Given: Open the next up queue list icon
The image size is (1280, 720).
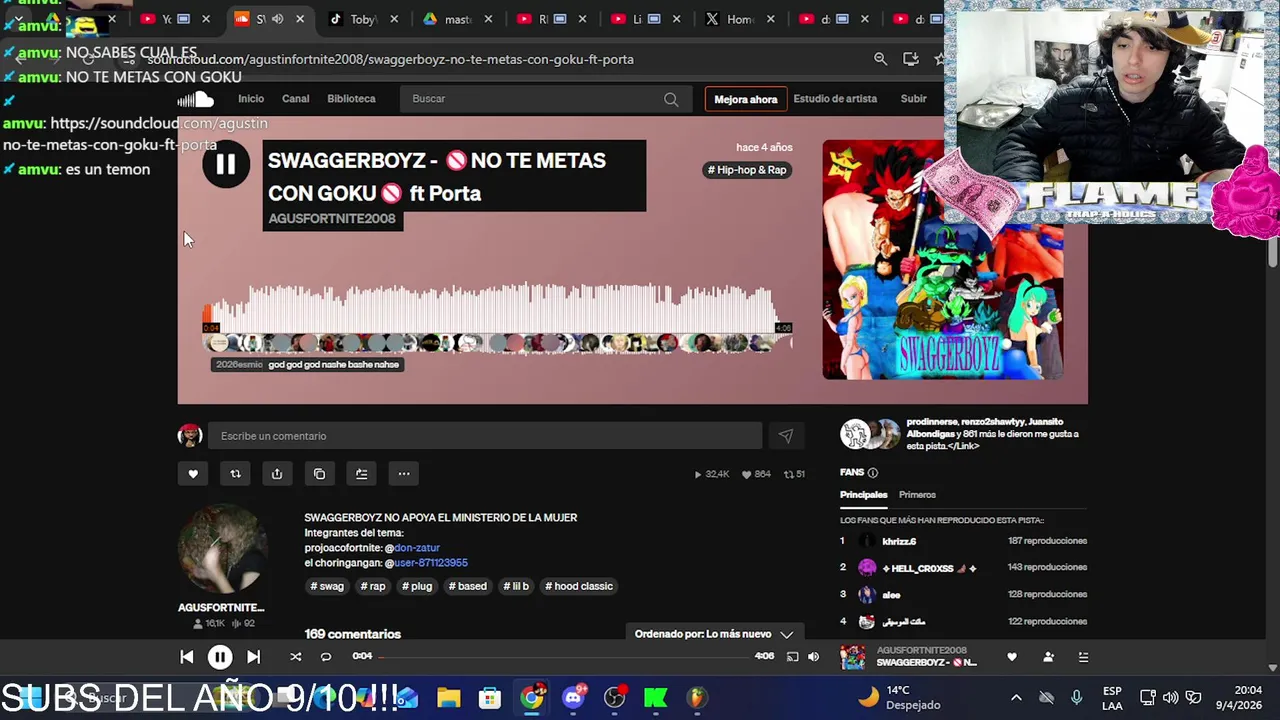Looking at the screenshot, I should [x=1083, y=657].
